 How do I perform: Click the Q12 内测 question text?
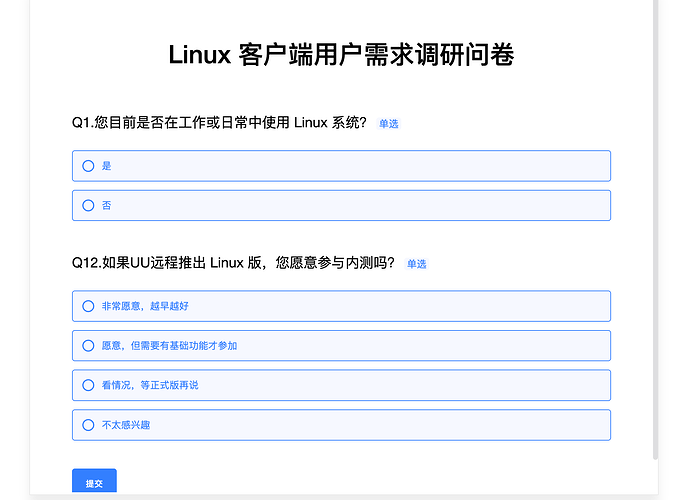pyautogui.click(x=233, y=263)
